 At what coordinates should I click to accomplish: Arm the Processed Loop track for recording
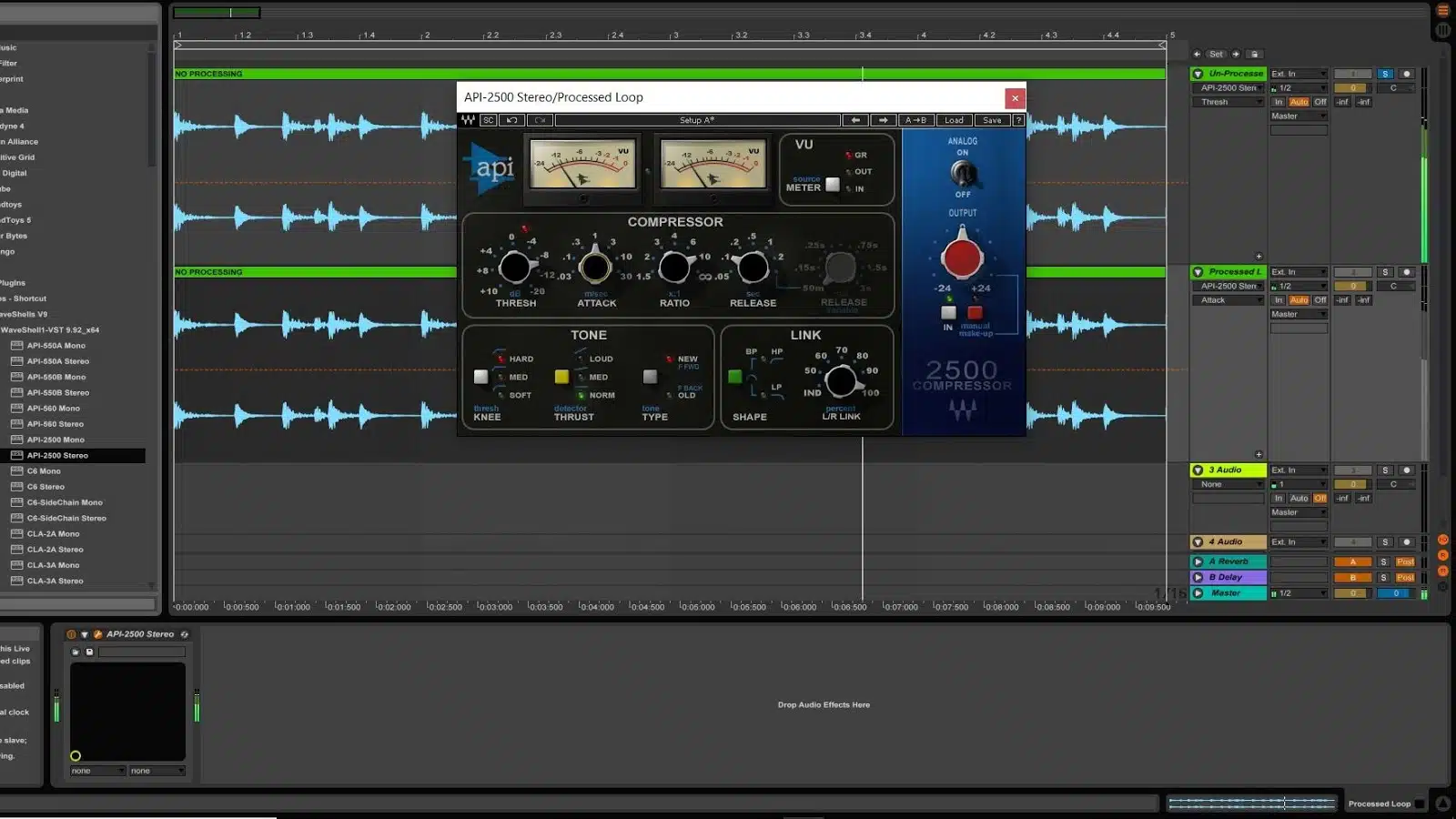tap(1406, 272)
